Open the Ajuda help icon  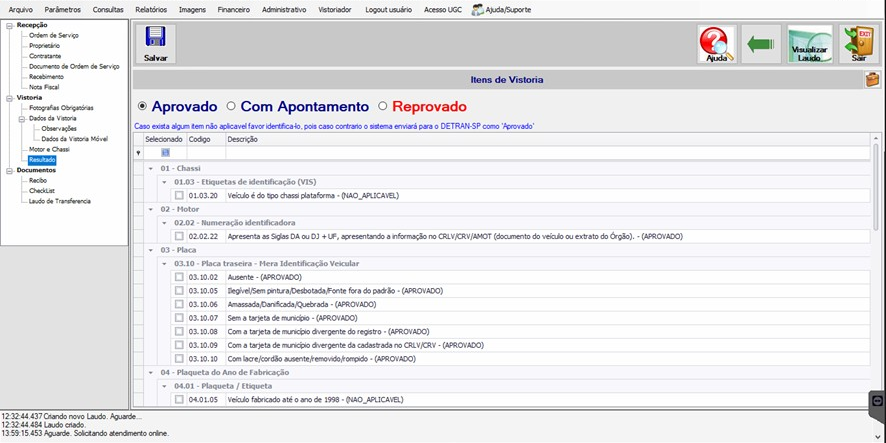pos(716,44)
